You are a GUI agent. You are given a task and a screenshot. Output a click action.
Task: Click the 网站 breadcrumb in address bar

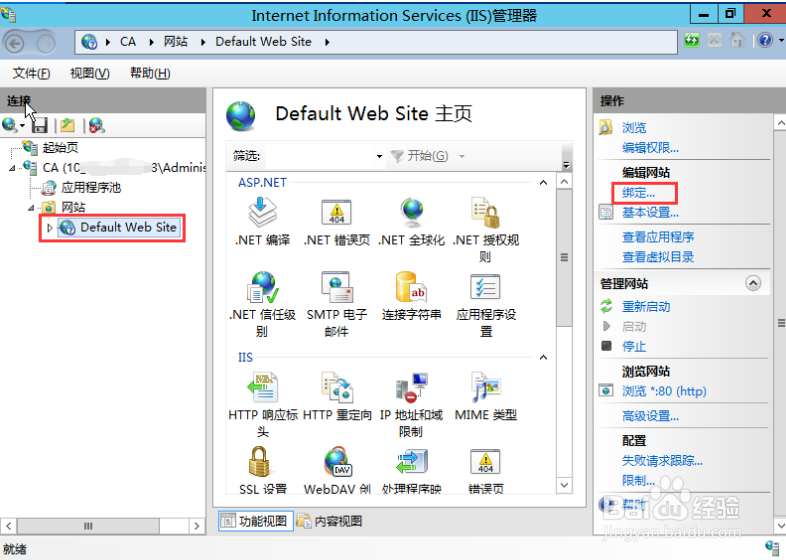tap(175, 42)
